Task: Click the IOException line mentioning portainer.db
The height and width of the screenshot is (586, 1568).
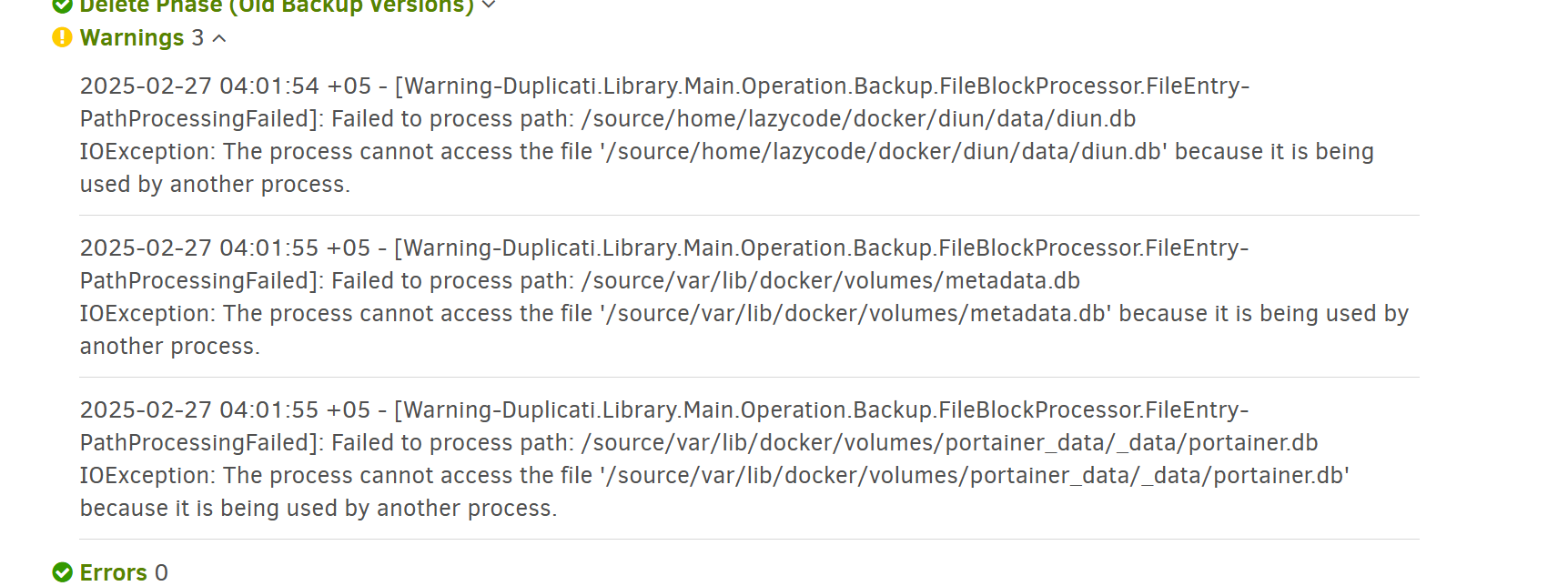Action: (714, 476)
